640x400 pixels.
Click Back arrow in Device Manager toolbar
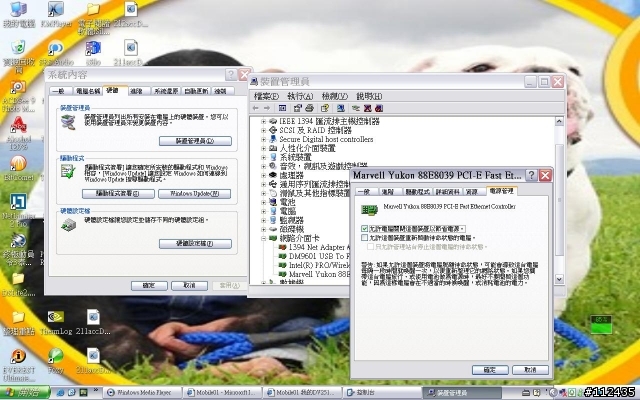(256, 108)
